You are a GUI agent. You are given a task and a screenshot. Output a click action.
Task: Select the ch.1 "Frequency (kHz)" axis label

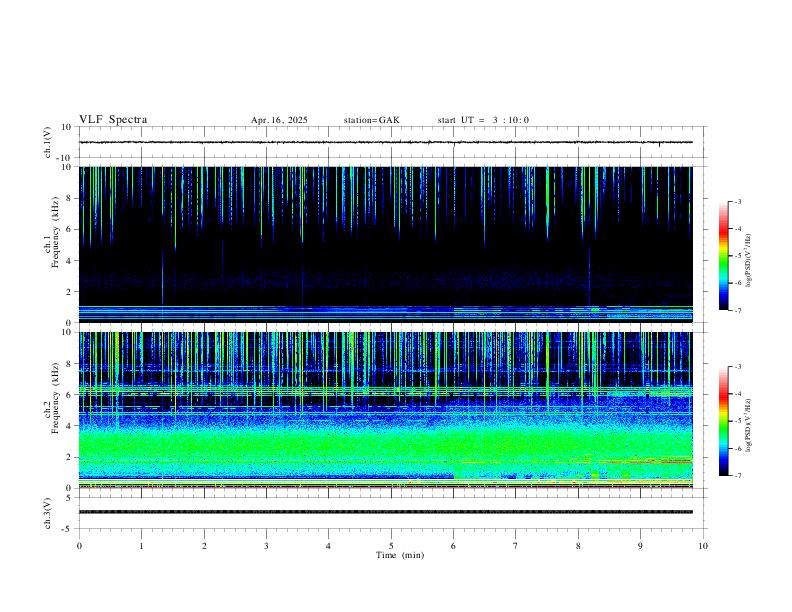point(56,232)
